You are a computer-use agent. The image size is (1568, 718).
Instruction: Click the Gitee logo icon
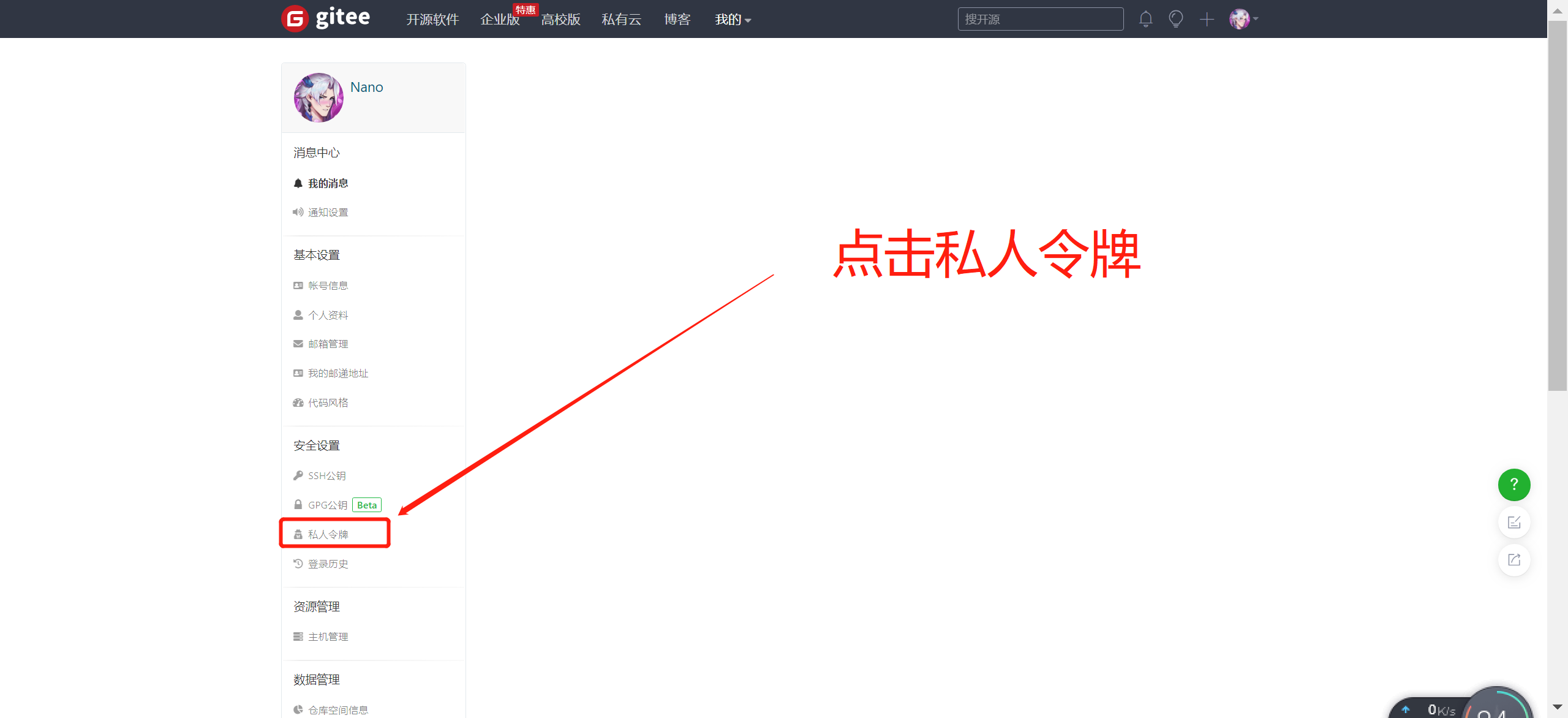pyautogui.click(x=295, y=19)
